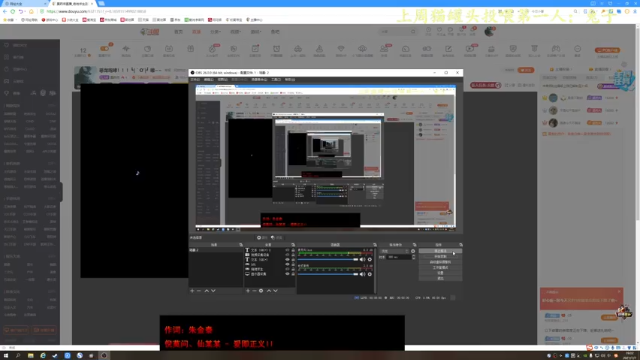Toggle visibility of first source in OBS list

[287, 250]
